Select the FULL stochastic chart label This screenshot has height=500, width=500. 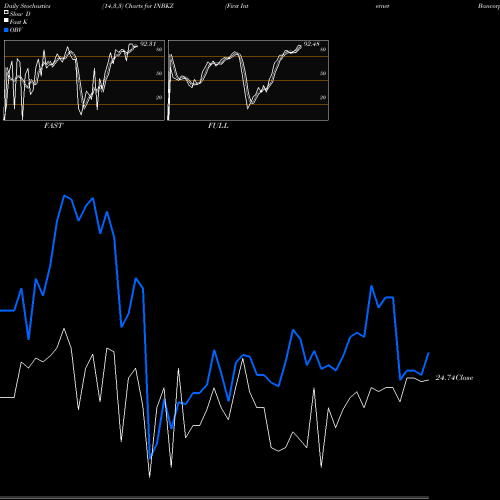(218, 126)
